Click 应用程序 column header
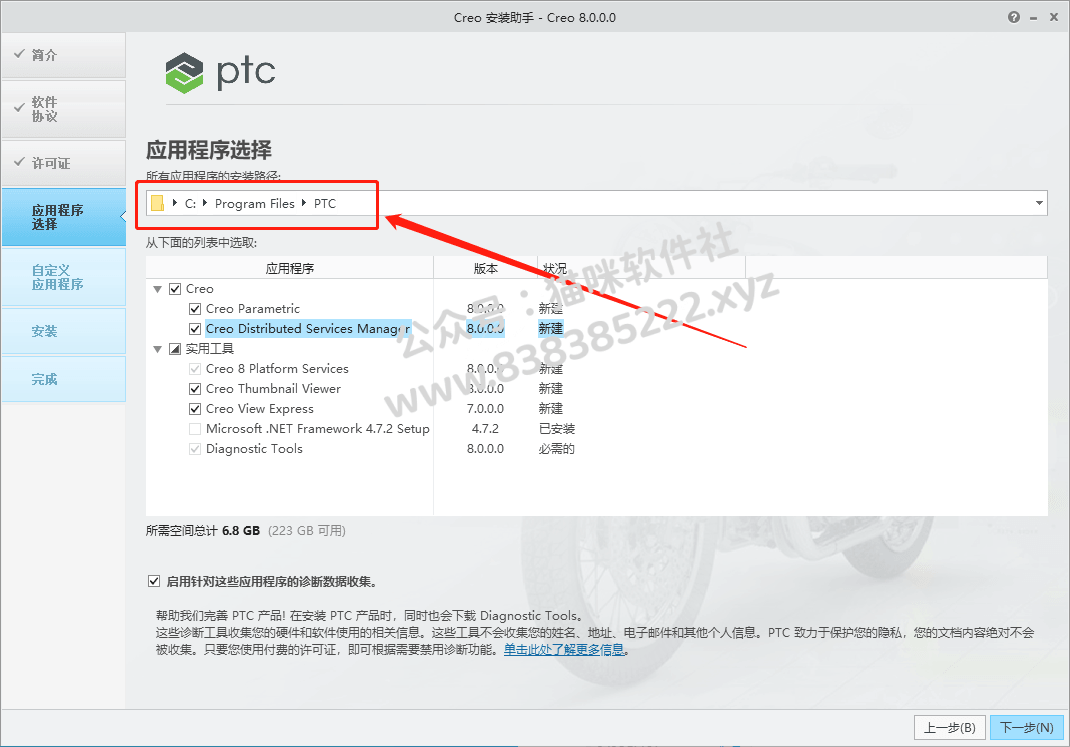Screen dimensions: 1070x747 click(289, 268)
